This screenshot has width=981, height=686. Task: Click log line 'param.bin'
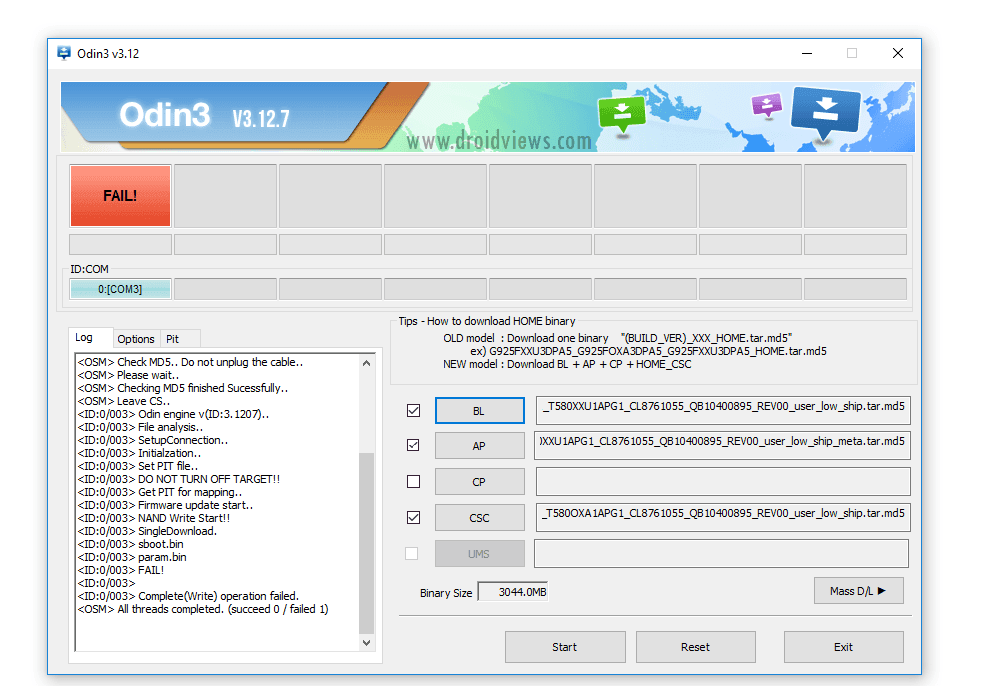[x=132, y=557]
